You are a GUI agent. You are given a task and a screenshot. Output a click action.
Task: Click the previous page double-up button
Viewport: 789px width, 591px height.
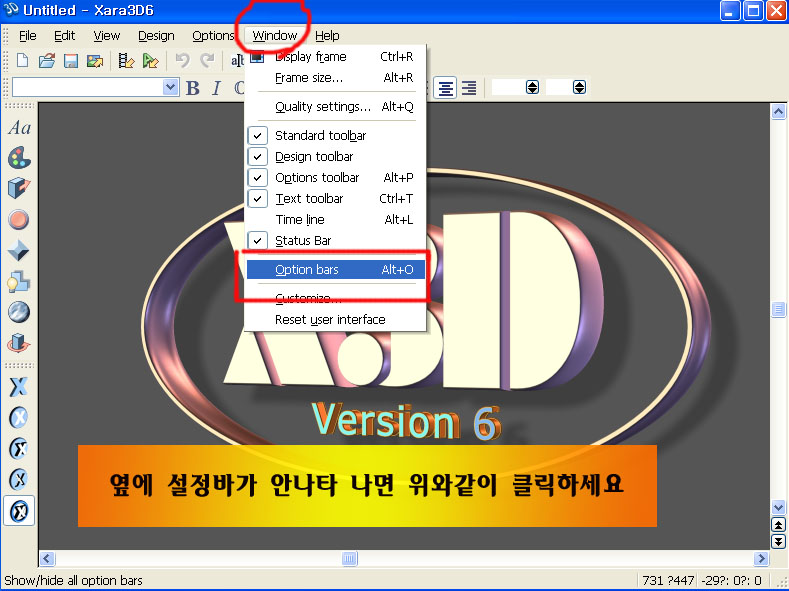778,525
